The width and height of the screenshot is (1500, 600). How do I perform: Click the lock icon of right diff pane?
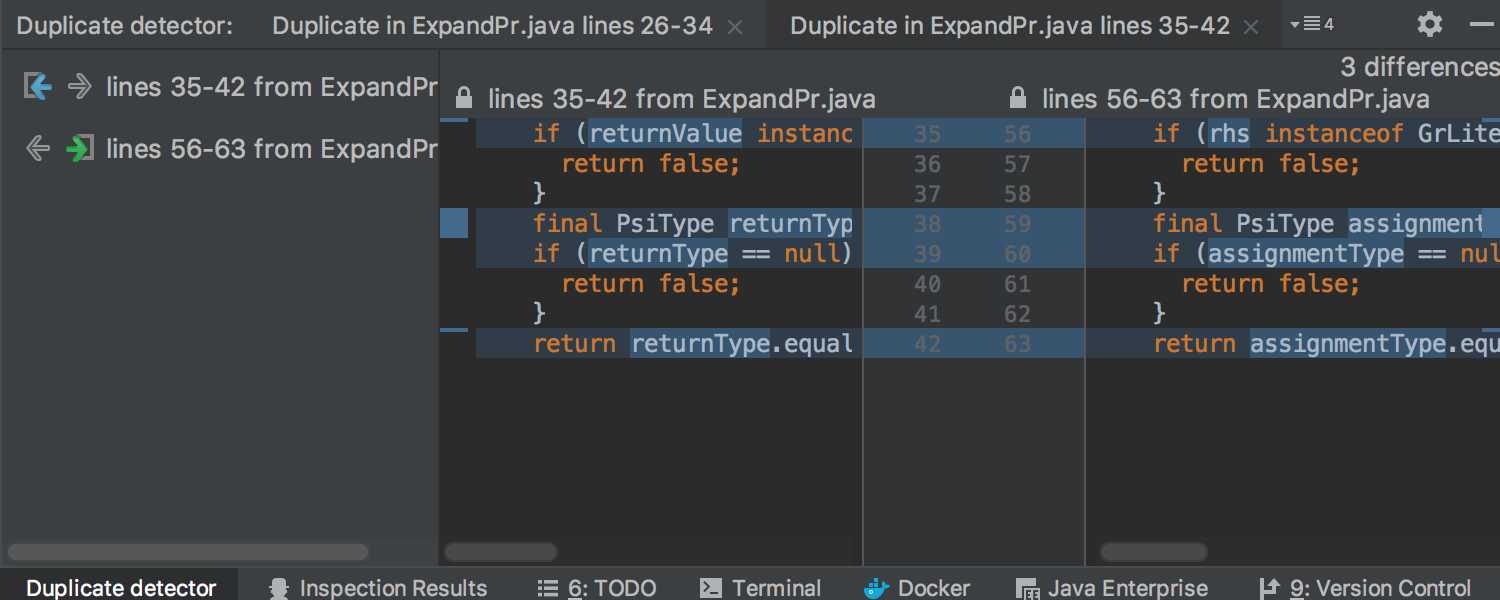(x=1018, y=98)
